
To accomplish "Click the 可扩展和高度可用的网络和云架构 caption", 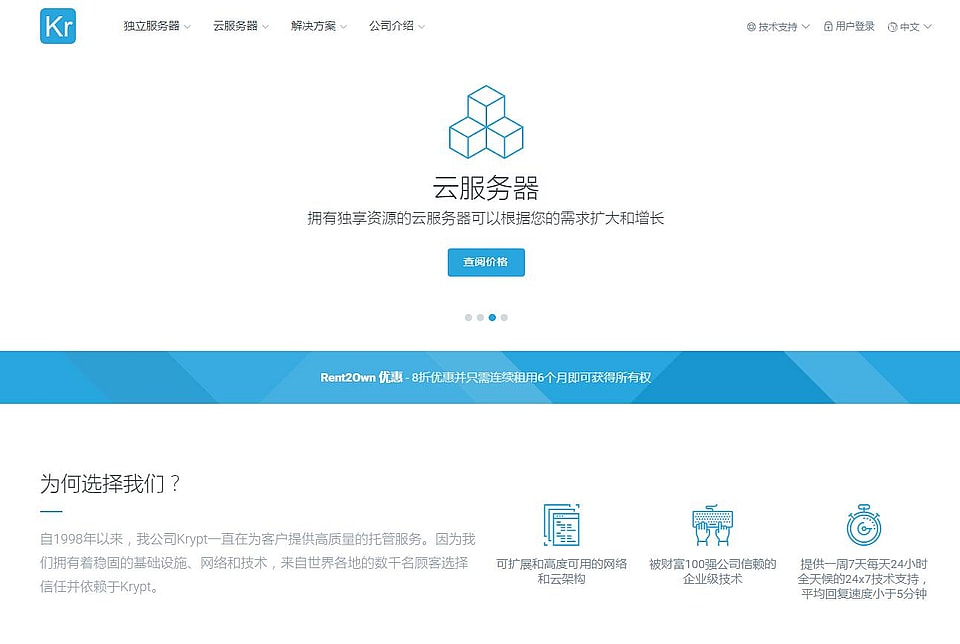I will [x=561, y=571].
